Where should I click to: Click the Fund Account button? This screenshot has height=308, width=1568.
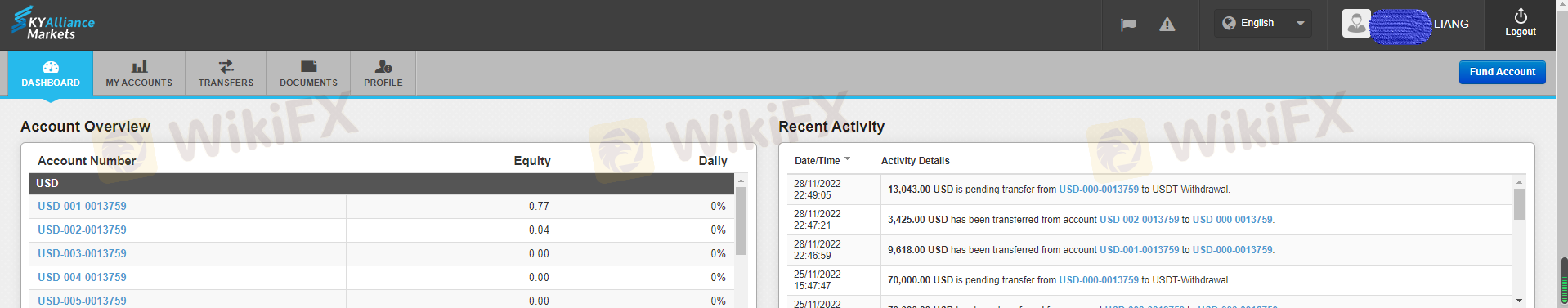click(1502, 72)
